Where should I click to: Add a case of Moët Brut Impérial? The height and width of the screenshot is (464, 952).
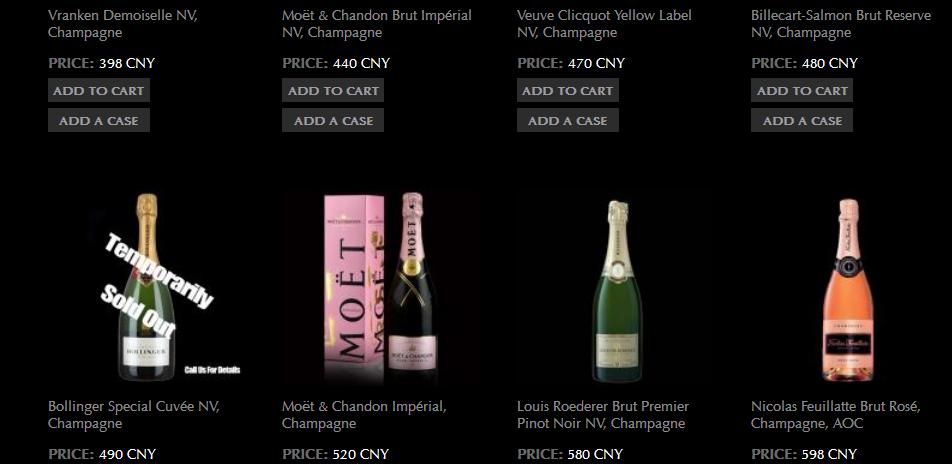tap(333, 120)
